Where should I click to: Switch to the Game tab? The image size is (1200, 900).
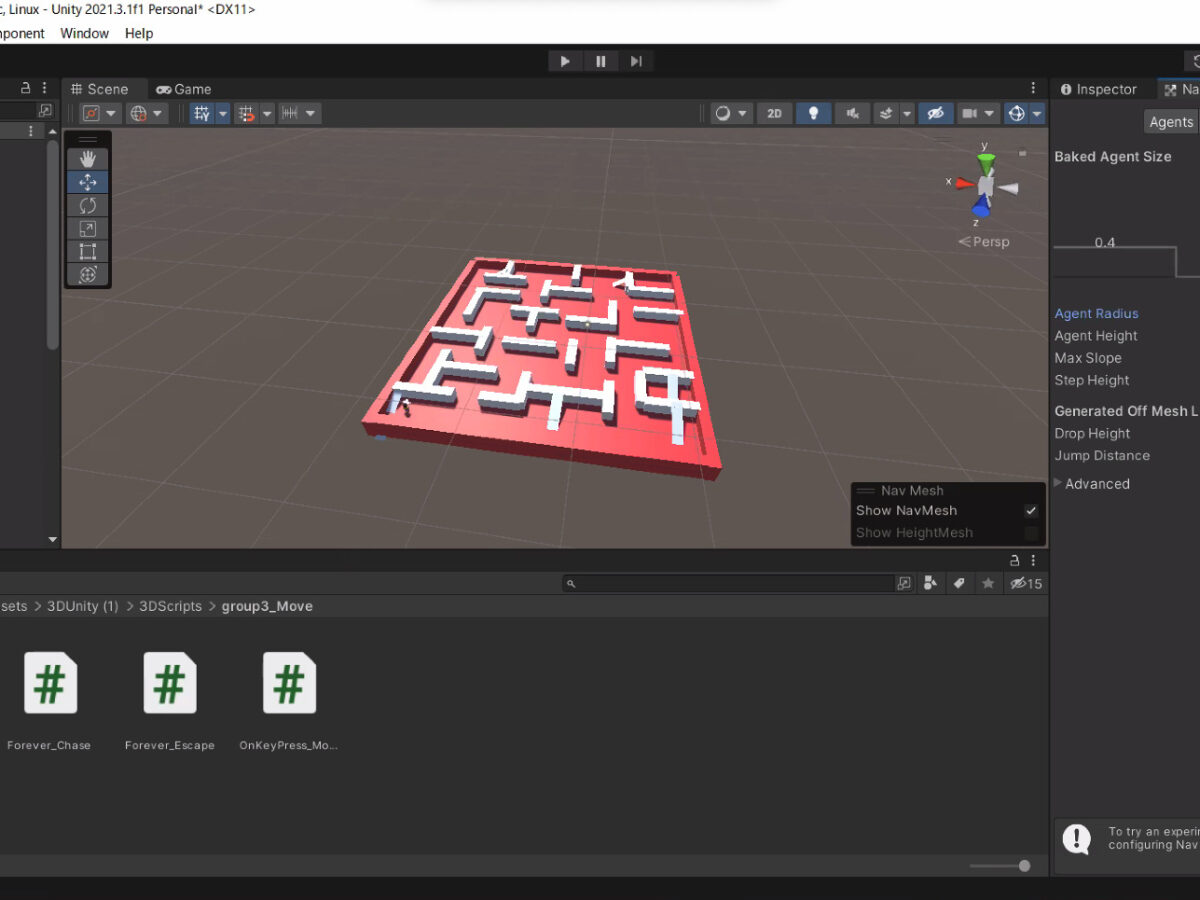tap(184, 89)
